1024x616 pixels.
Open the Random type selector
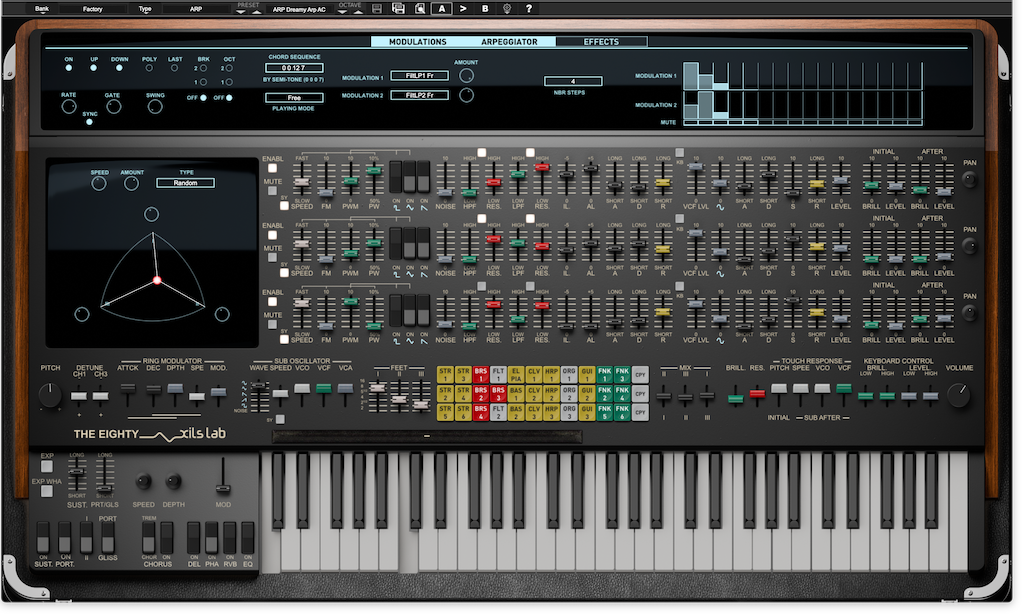click(x=185, y=183)
